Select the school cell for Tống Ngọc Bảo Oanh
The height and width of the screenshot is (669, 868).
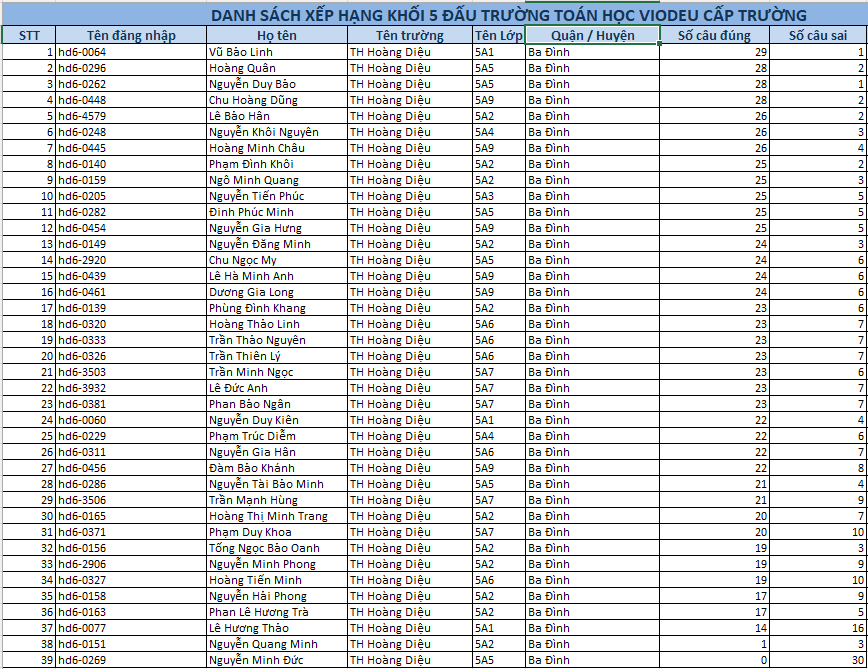408,548
